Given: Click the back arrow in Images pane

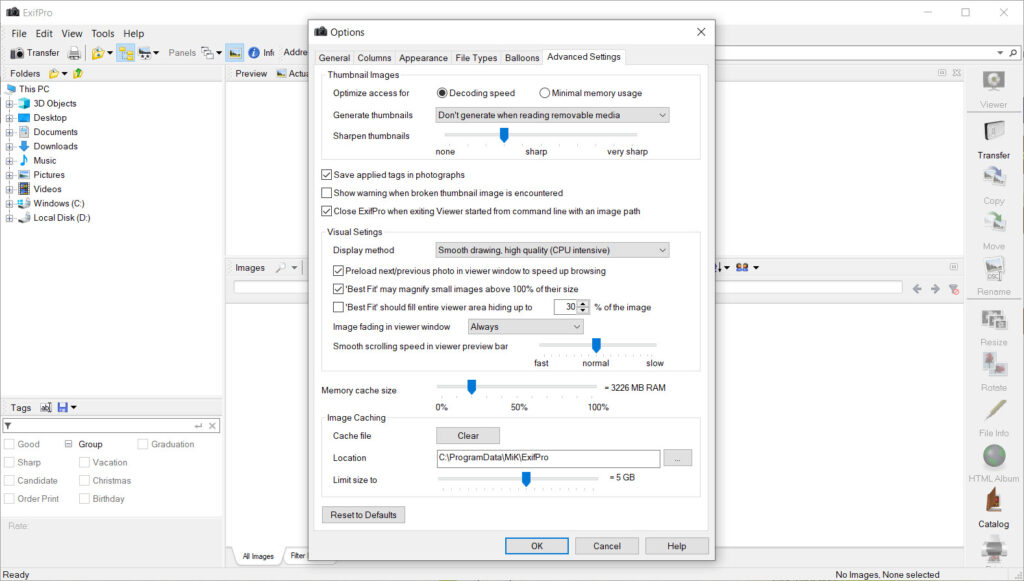Looking at the screenshot, I should tap(917, 289).
